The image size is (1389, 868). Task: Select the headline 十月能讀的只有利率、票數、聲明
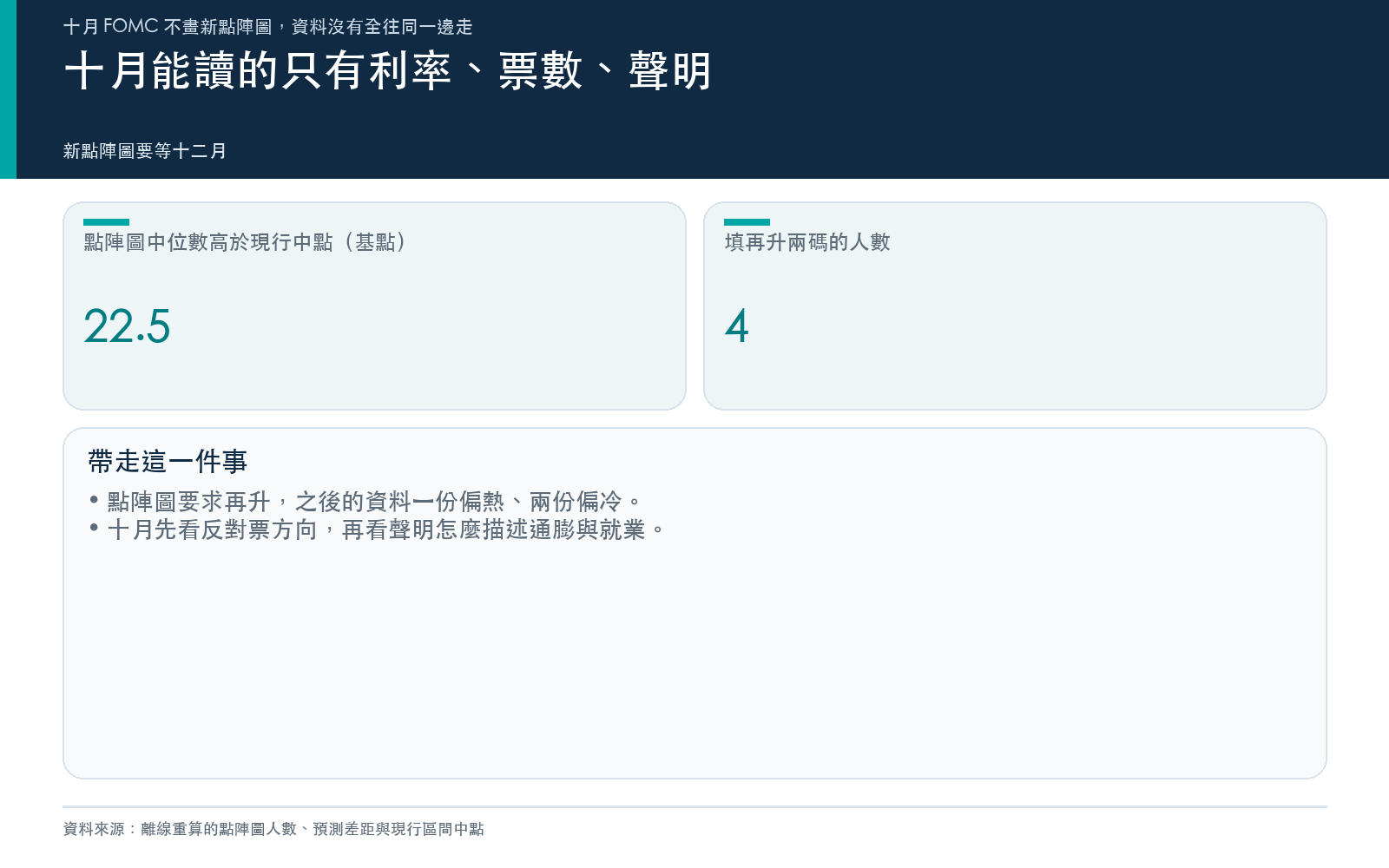point(388,71)
